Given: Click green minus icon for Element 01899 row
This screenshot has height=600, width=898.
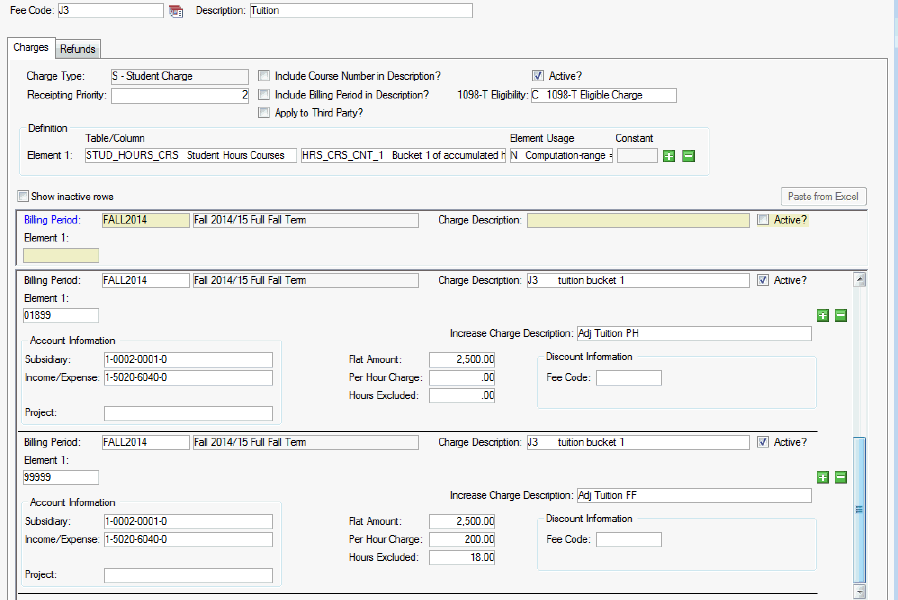Looking at the screenshot, I should click(x=841, y=315).
